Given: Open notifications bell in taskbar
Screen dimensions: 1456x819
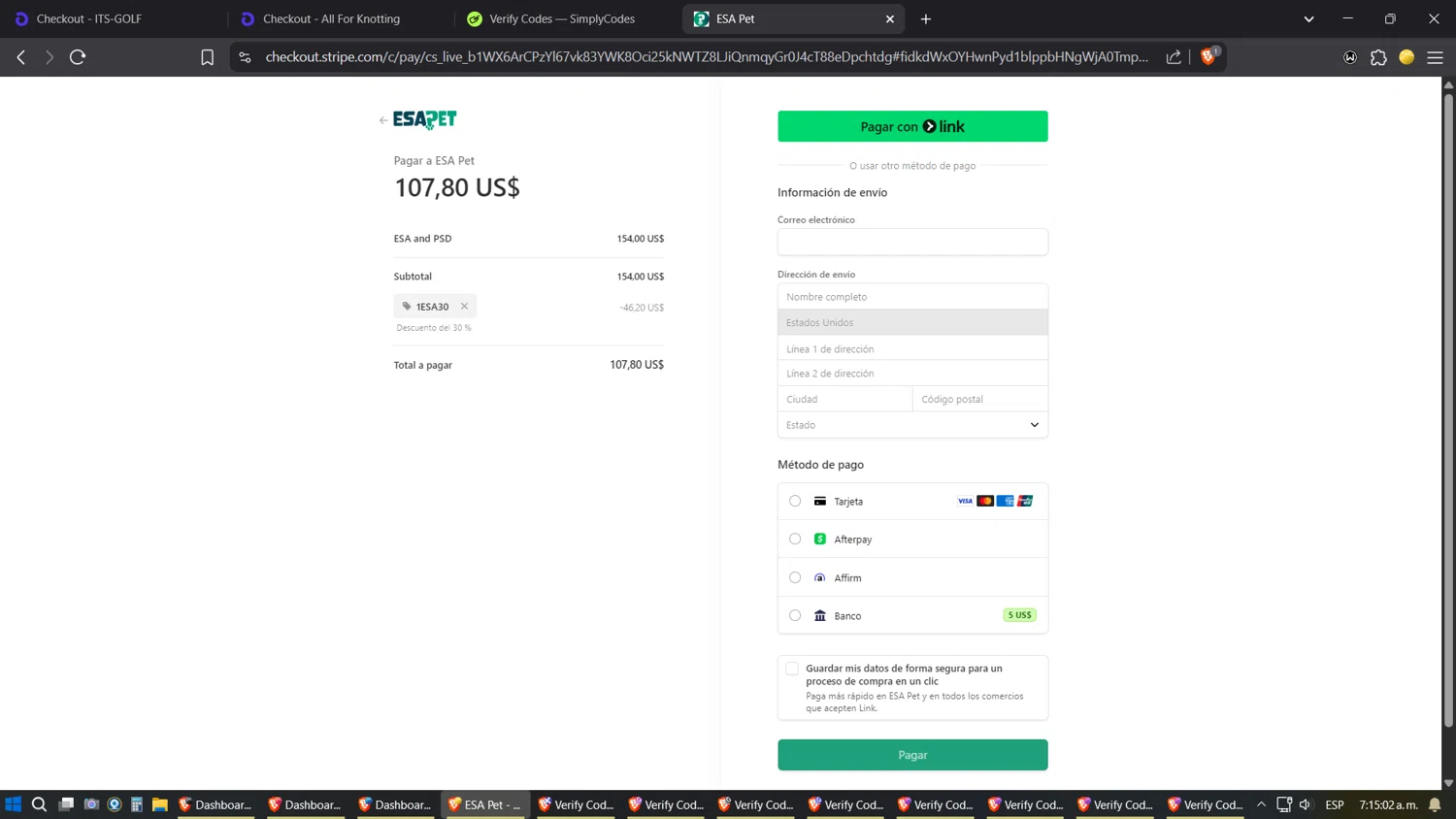Looking at the screenshot, I should tap(1435, 804).
